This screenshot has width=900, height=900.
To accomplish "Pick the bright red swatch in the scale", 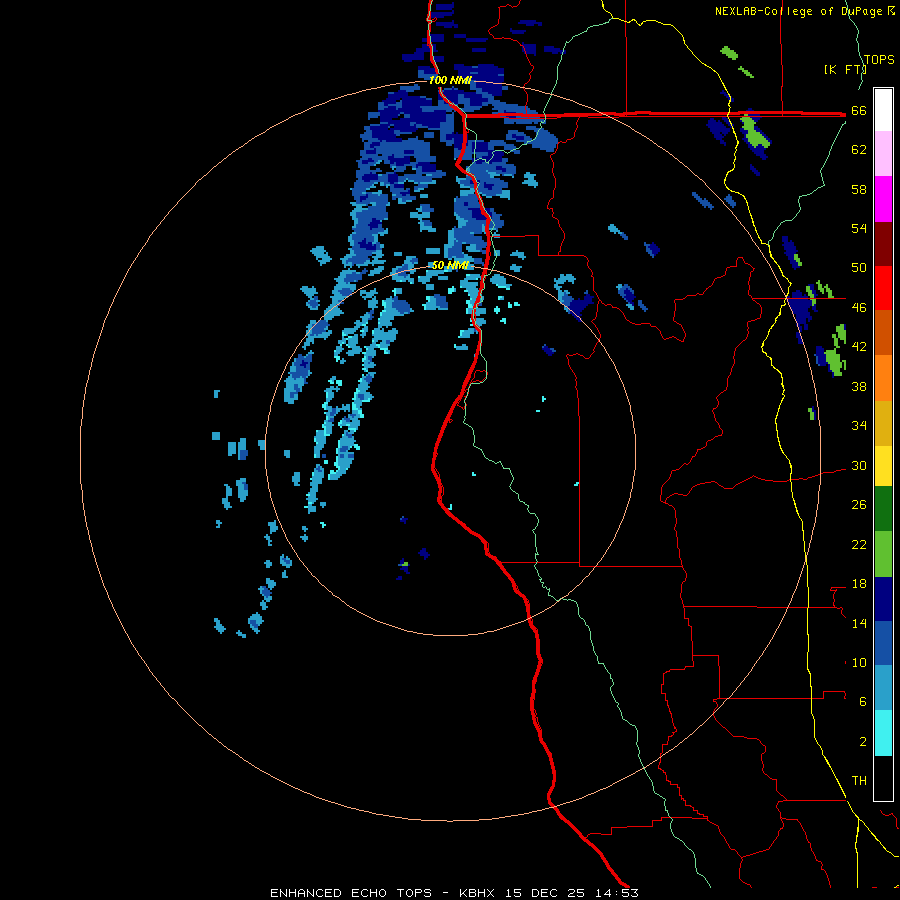I will click(883, 288).
